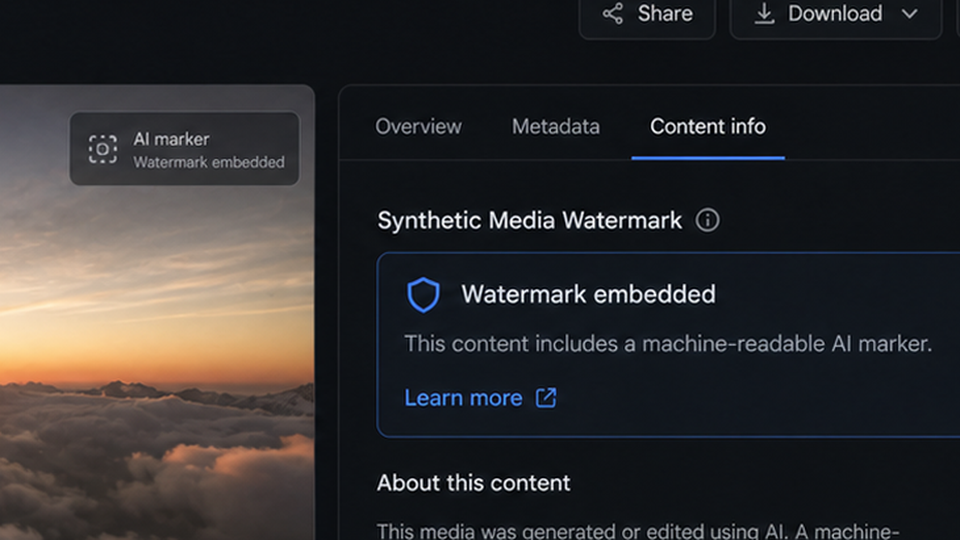Screen dimensions: 960x540
Task: Click the share network icon
Action: [x=613, y=13]
